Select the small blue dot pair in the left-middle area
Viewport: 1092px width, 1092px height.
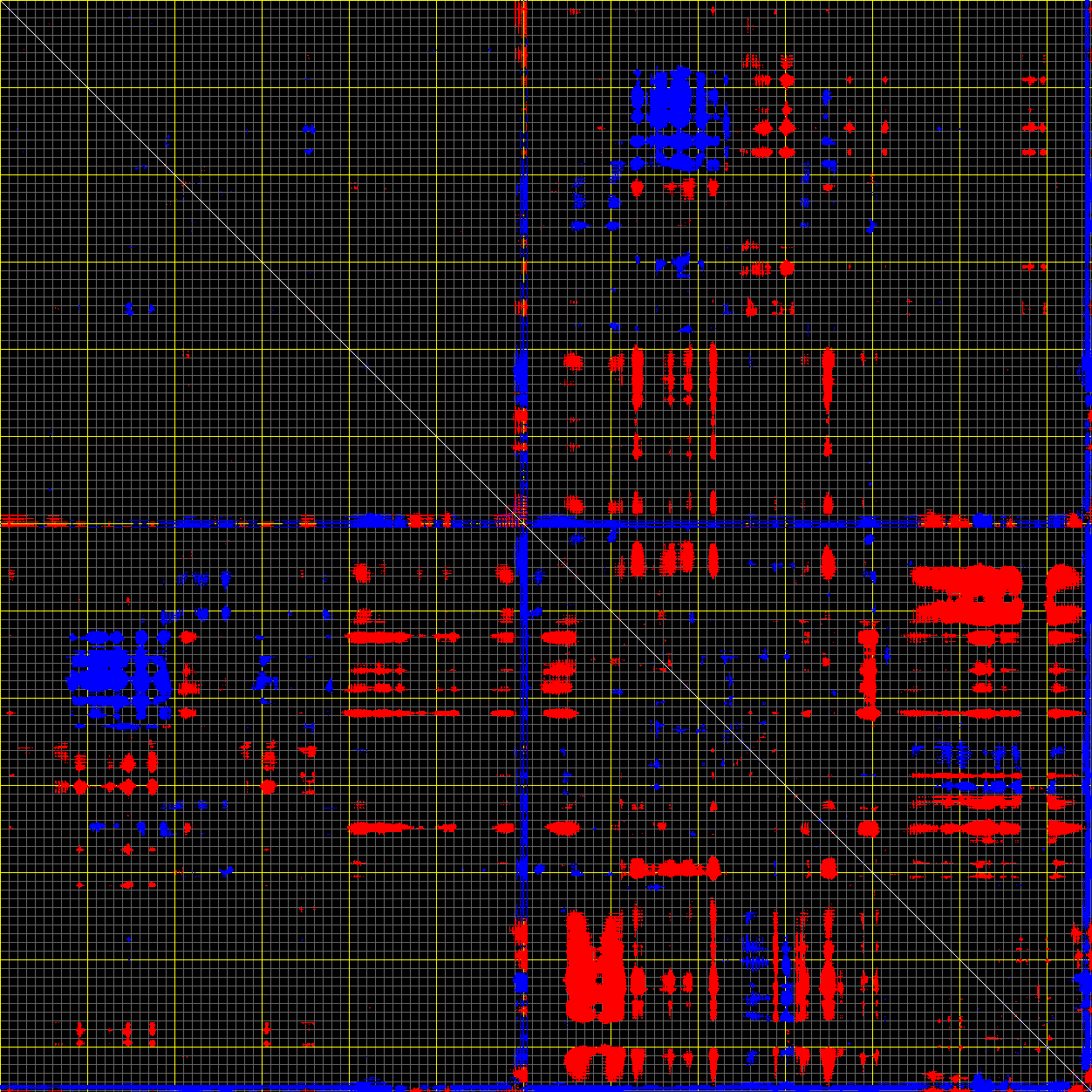pos(140,309)
